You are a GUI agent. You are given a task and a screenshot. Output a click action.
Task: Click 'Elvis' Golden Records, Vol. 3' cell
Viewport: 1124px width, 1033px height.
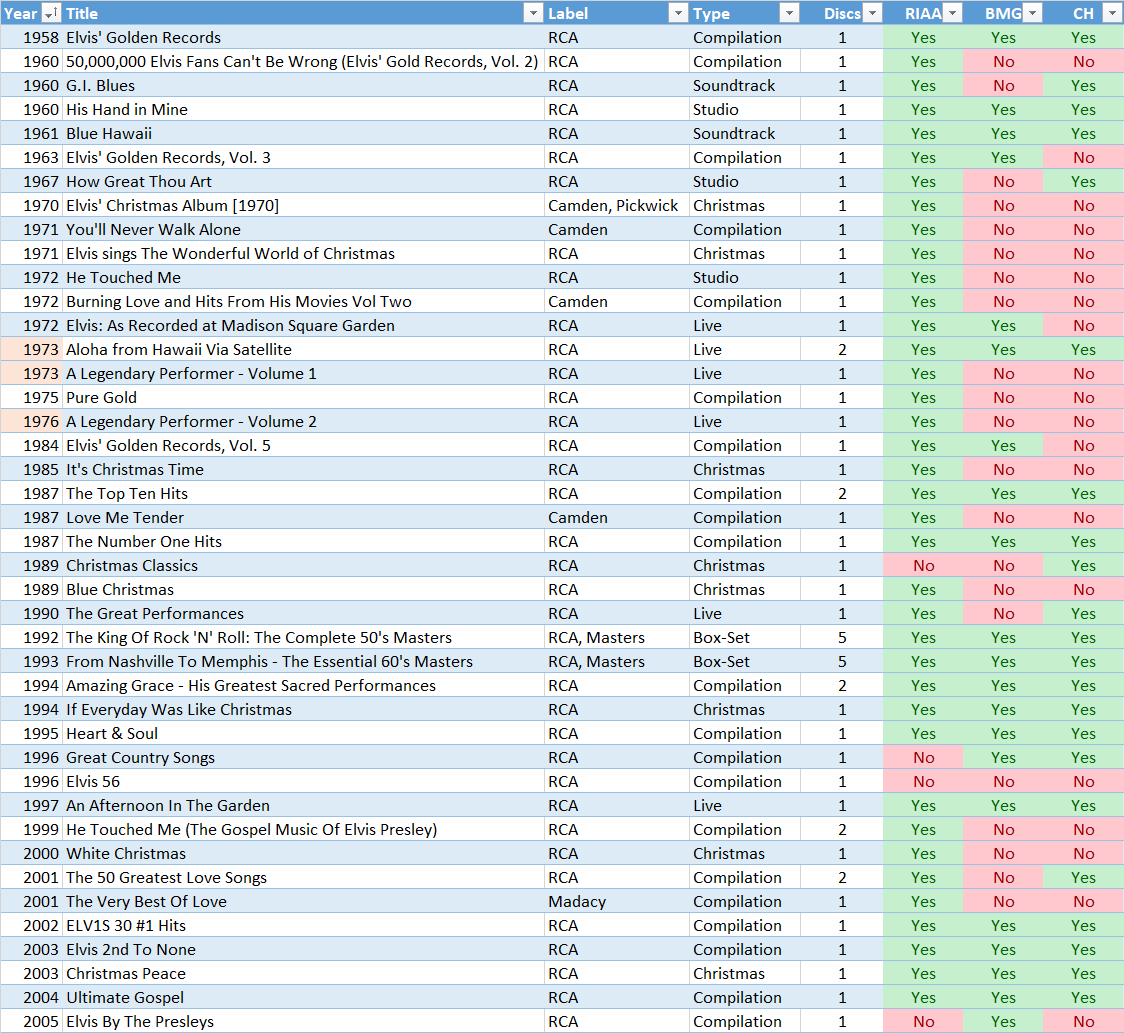point(303,158)
